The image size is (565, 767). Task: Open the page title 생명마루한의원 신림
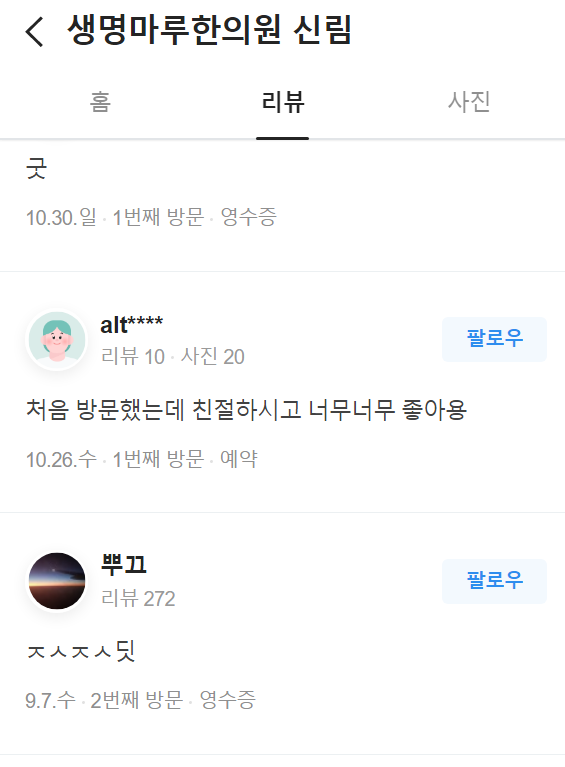[x=209, y=30]
